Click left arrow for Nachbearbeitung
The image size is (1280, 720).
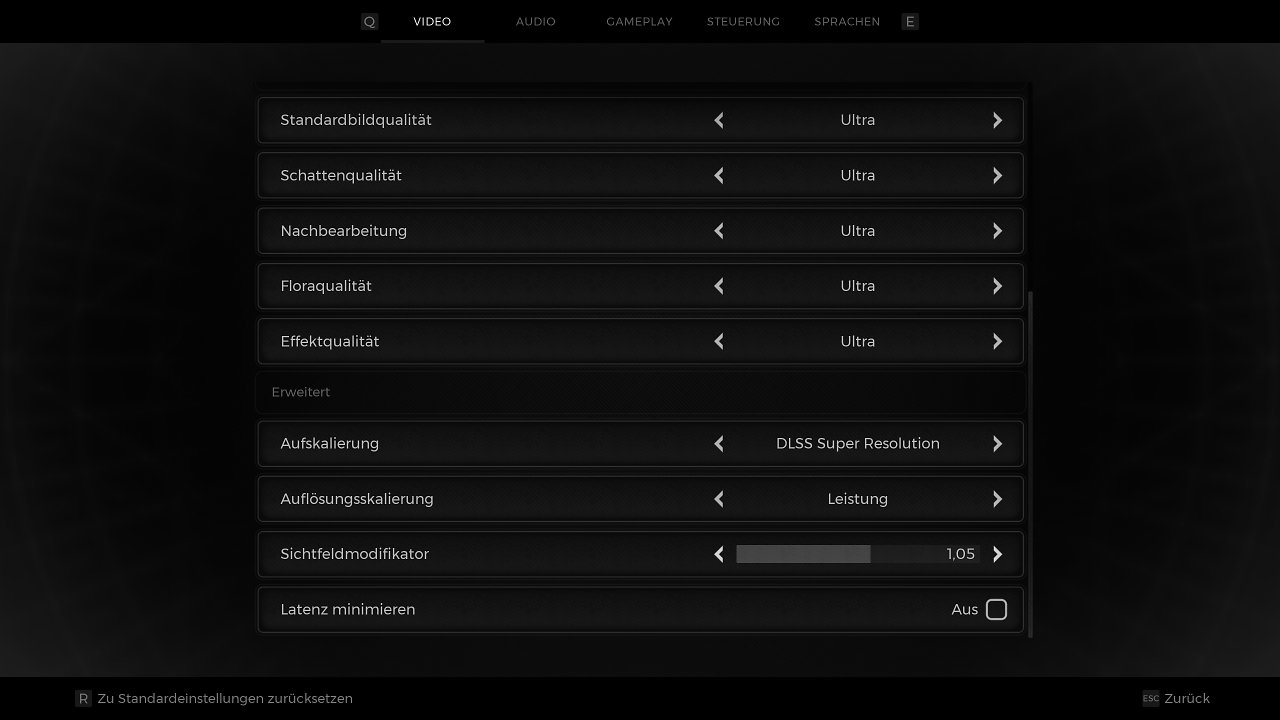tap(719, 231)
